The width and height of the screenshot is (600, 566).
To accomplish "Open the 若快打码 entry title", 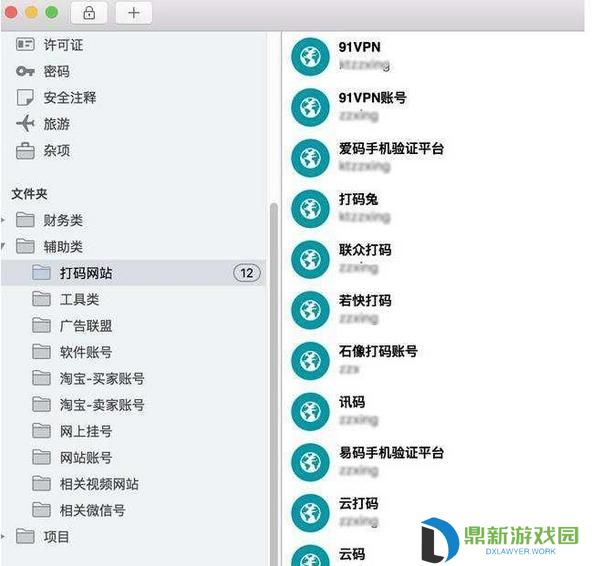I will coord(365,300).
